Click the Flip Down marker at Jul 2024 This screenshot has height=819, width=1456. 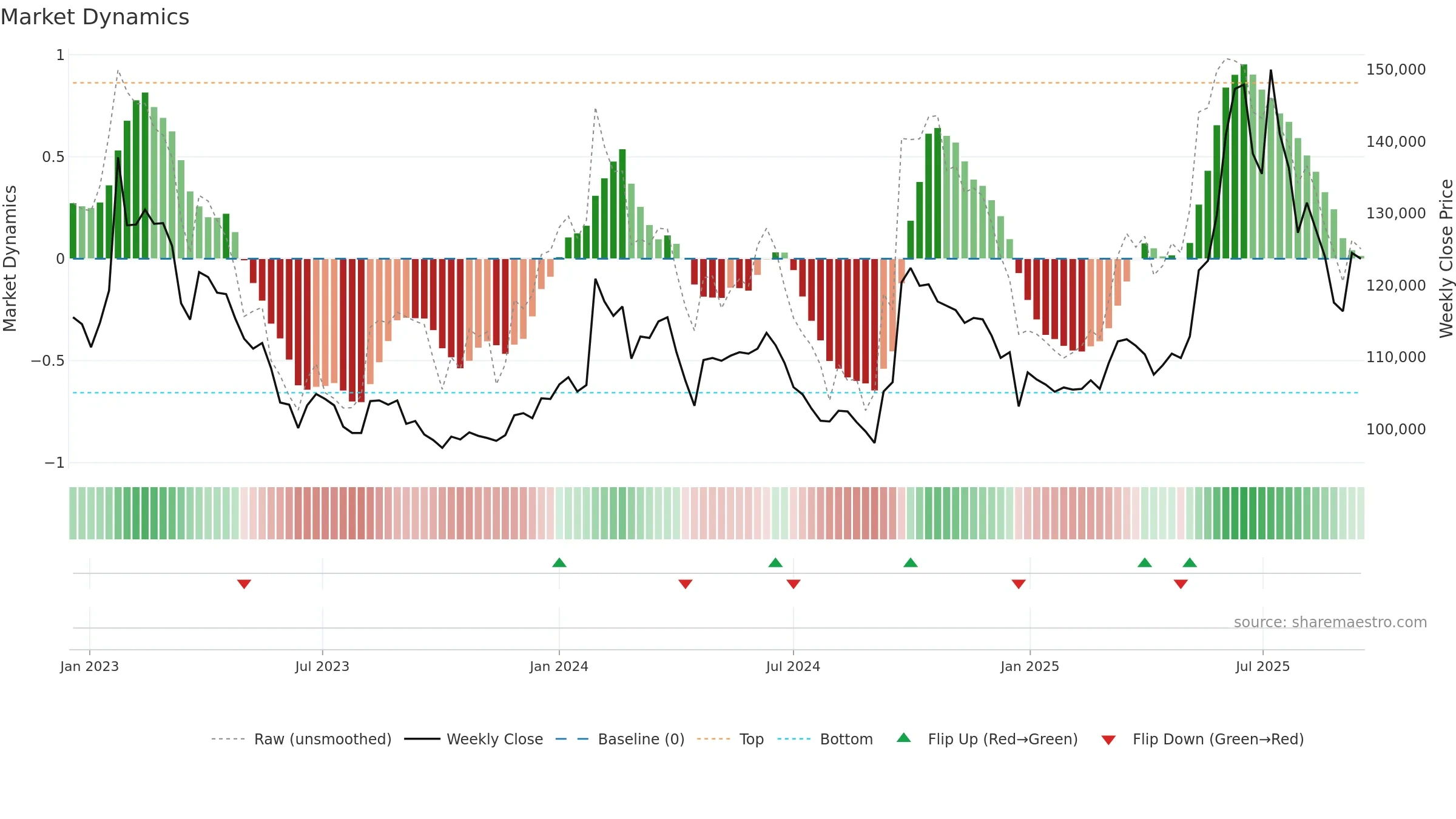click(794, 584)
